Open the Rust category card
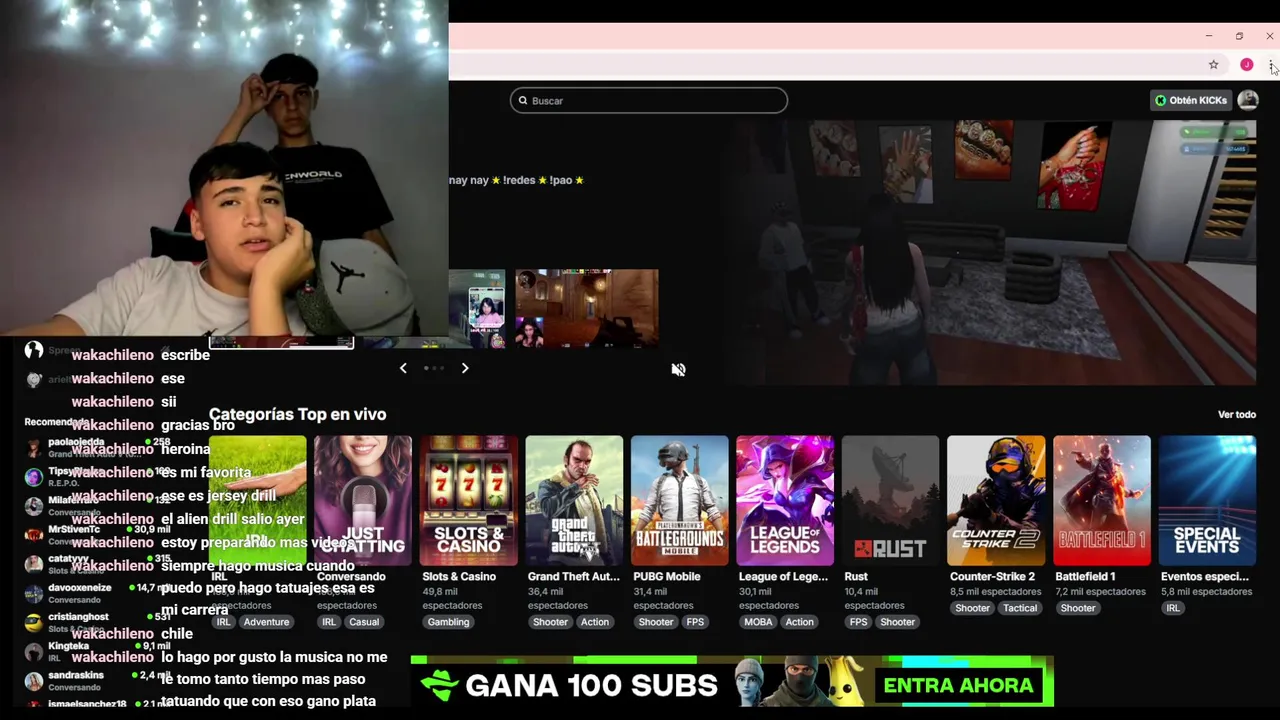Image resolution: width=1280 pixels, height=720 pixels. click(x=891, y=500)
